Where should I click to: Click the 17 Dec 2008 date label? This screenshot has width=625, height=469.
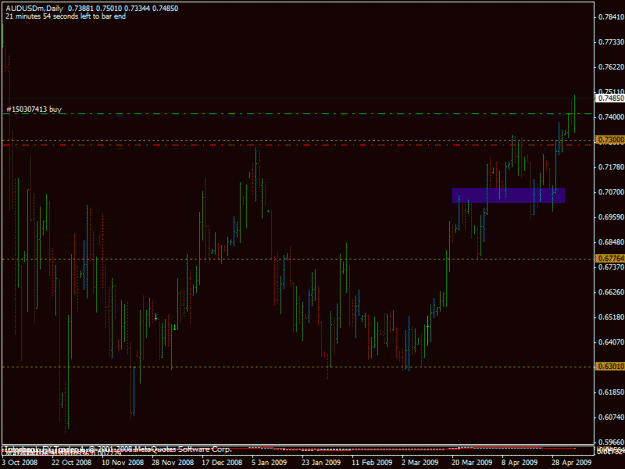coord(222,462)
